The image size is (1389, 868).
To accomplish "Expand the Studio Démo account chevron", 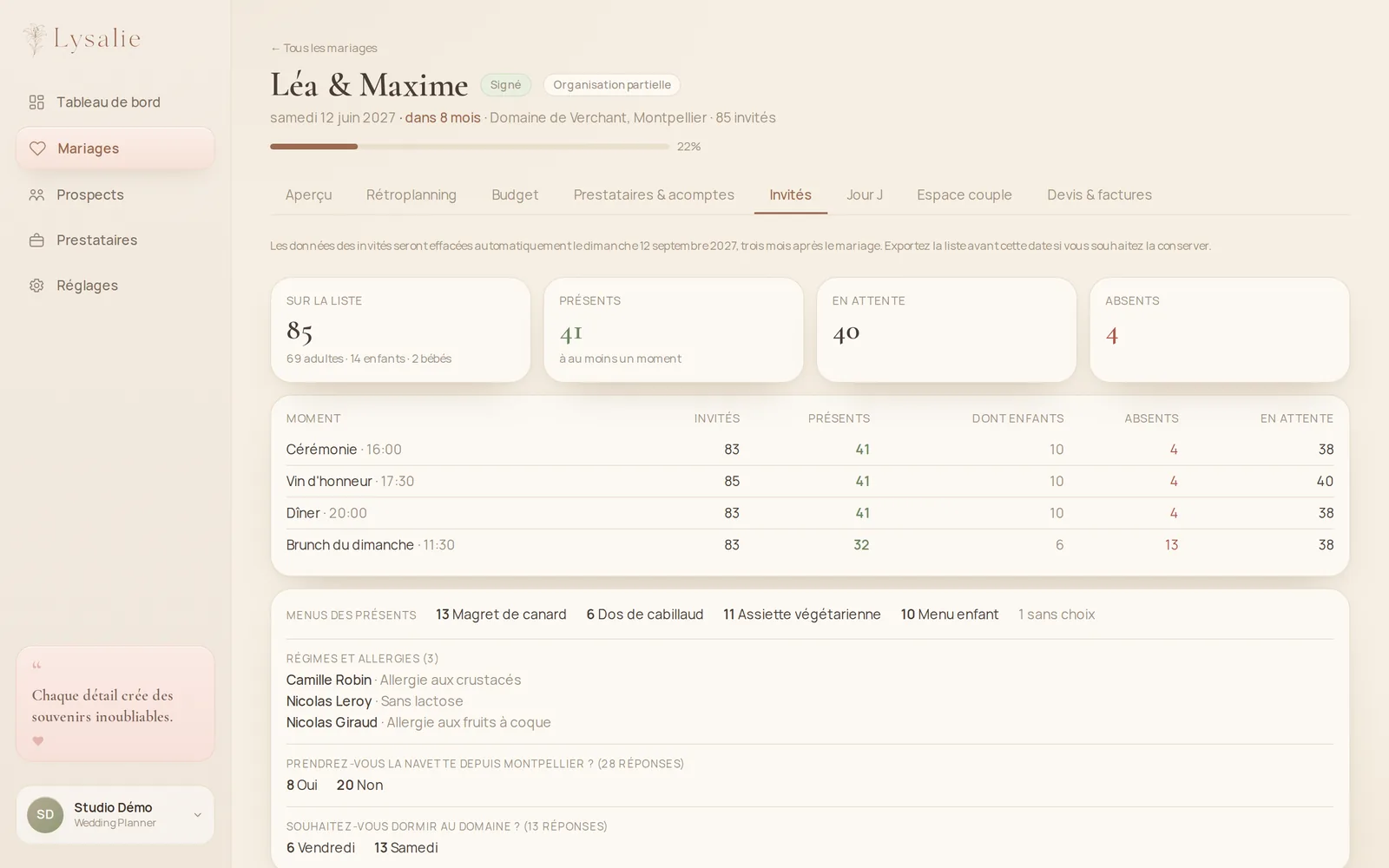I will [197, 815].
